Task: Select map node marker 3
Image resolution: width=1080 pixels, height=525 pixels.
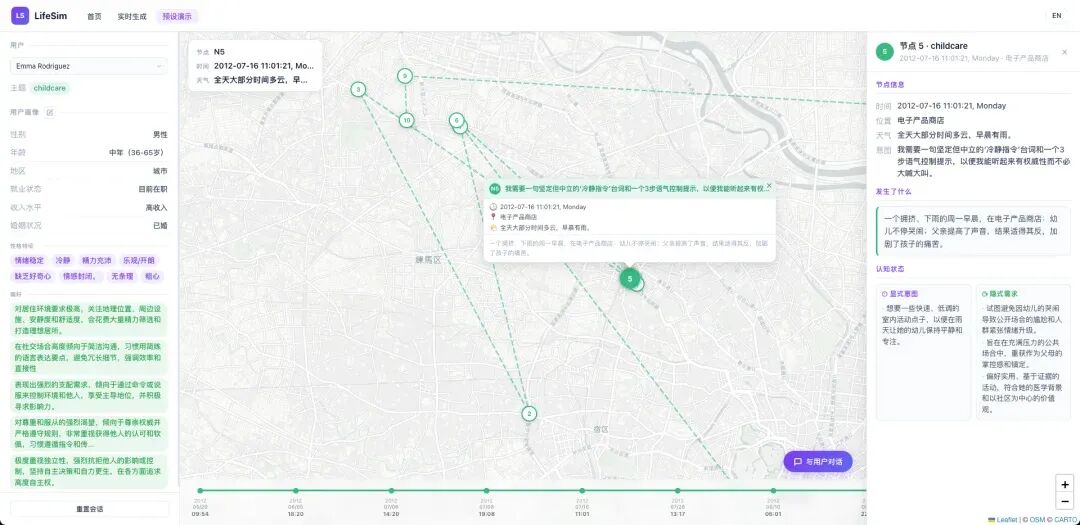Action: (x=358, y=90)
